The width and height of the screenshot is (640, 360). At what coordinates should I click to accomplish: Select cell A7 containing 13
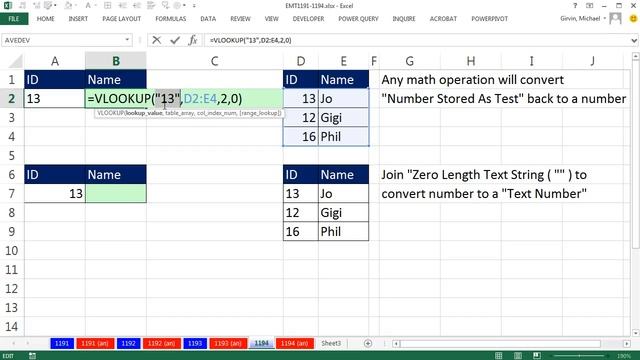(x=55, y=193)
